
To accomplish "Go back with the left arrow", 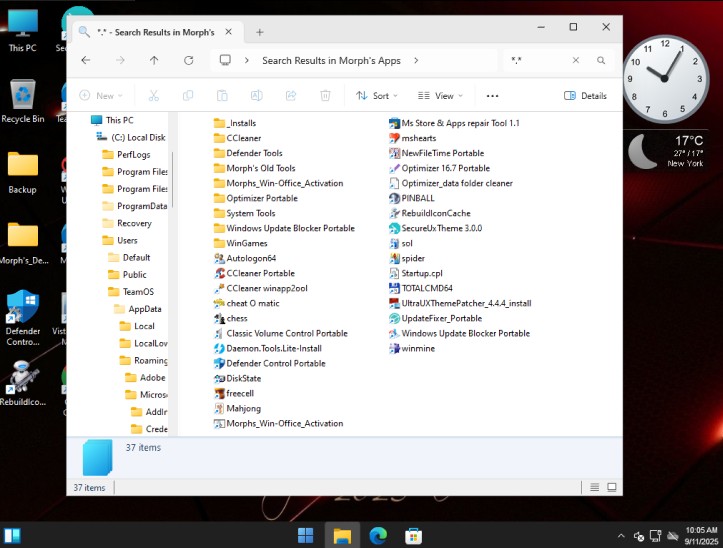I will click(86, 60).
